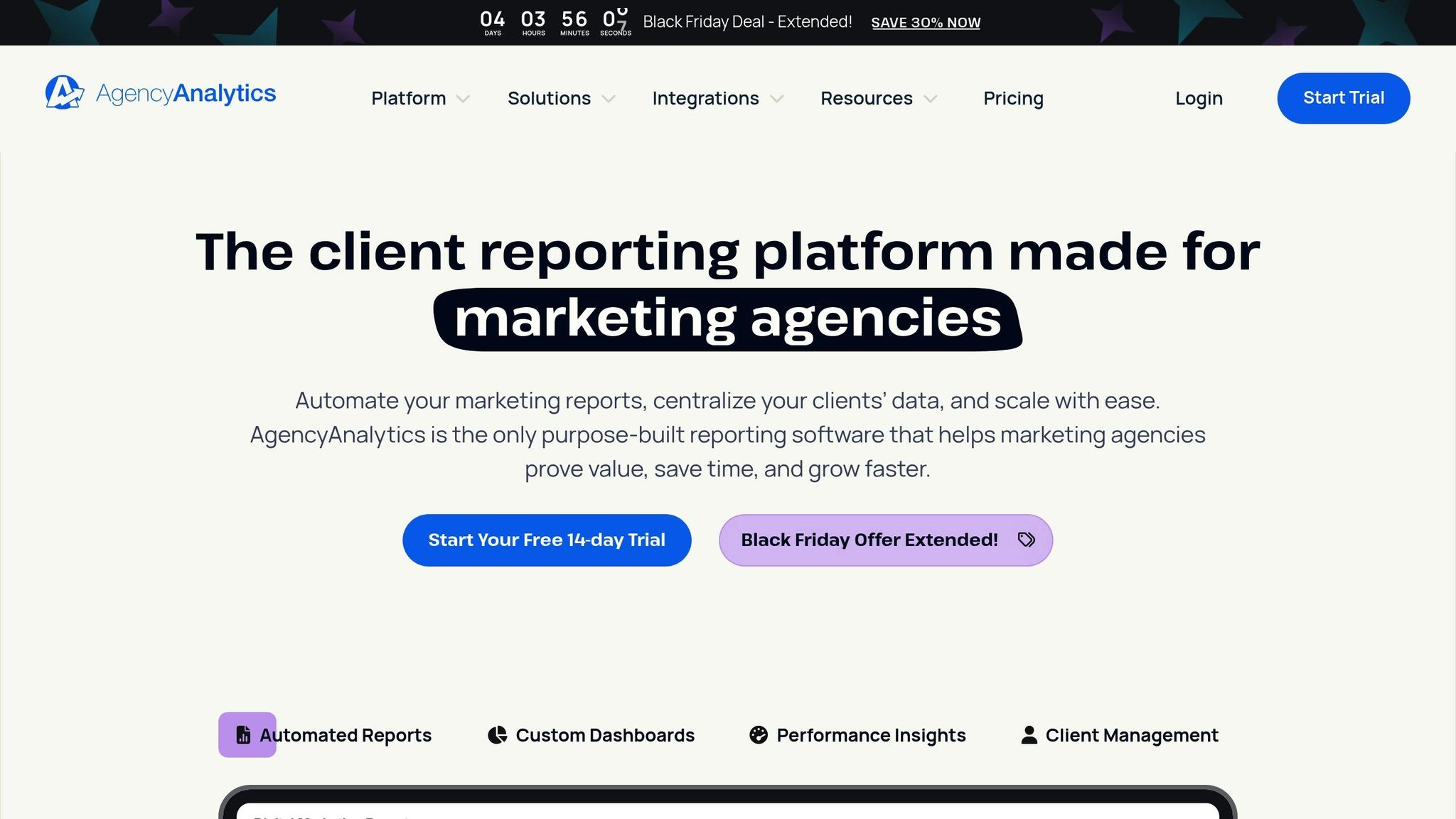Expand the Integrations dropdown arrow
The height and width of the screenshot is (819, 1456).
tap(778, 100)
